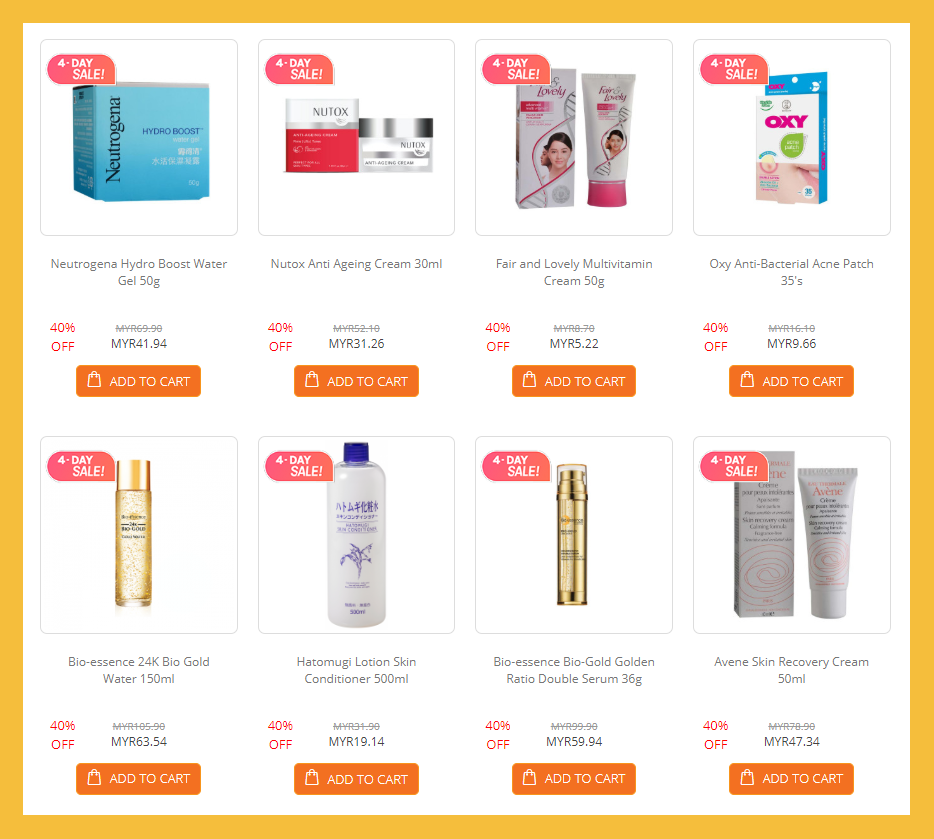Add Nutox Anti Ageing Cream to cart

click(x=356, y=380)
